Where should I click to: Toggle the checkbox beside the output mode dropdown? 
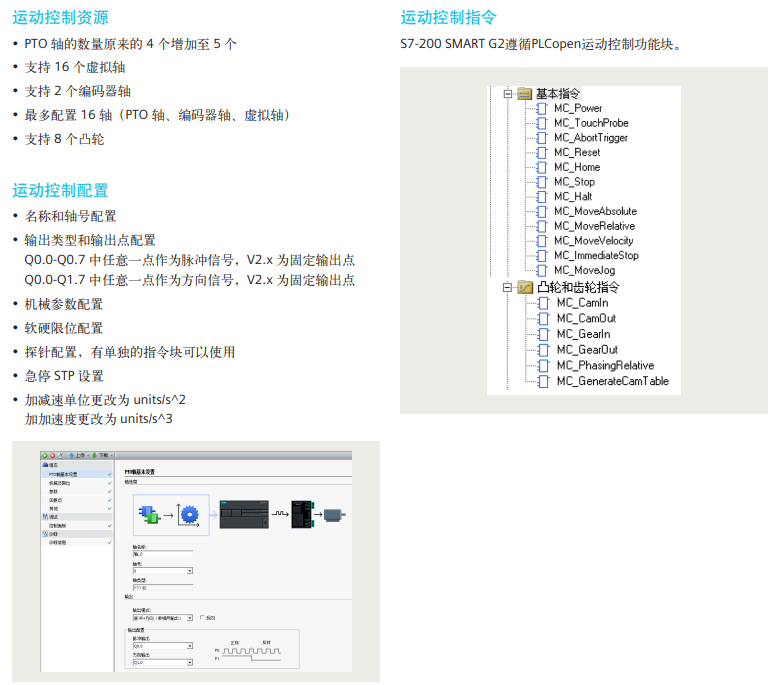[202, 617]
